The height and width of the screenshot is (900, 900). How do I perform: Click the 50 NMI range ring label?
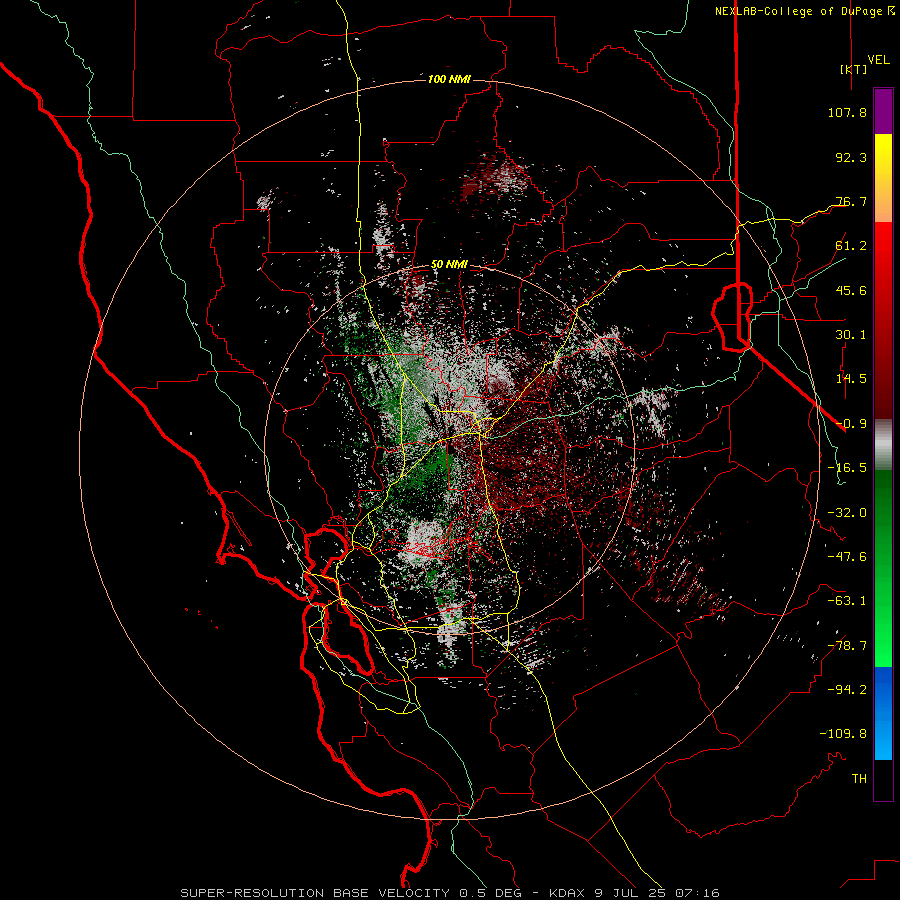[x=449, y=265]
